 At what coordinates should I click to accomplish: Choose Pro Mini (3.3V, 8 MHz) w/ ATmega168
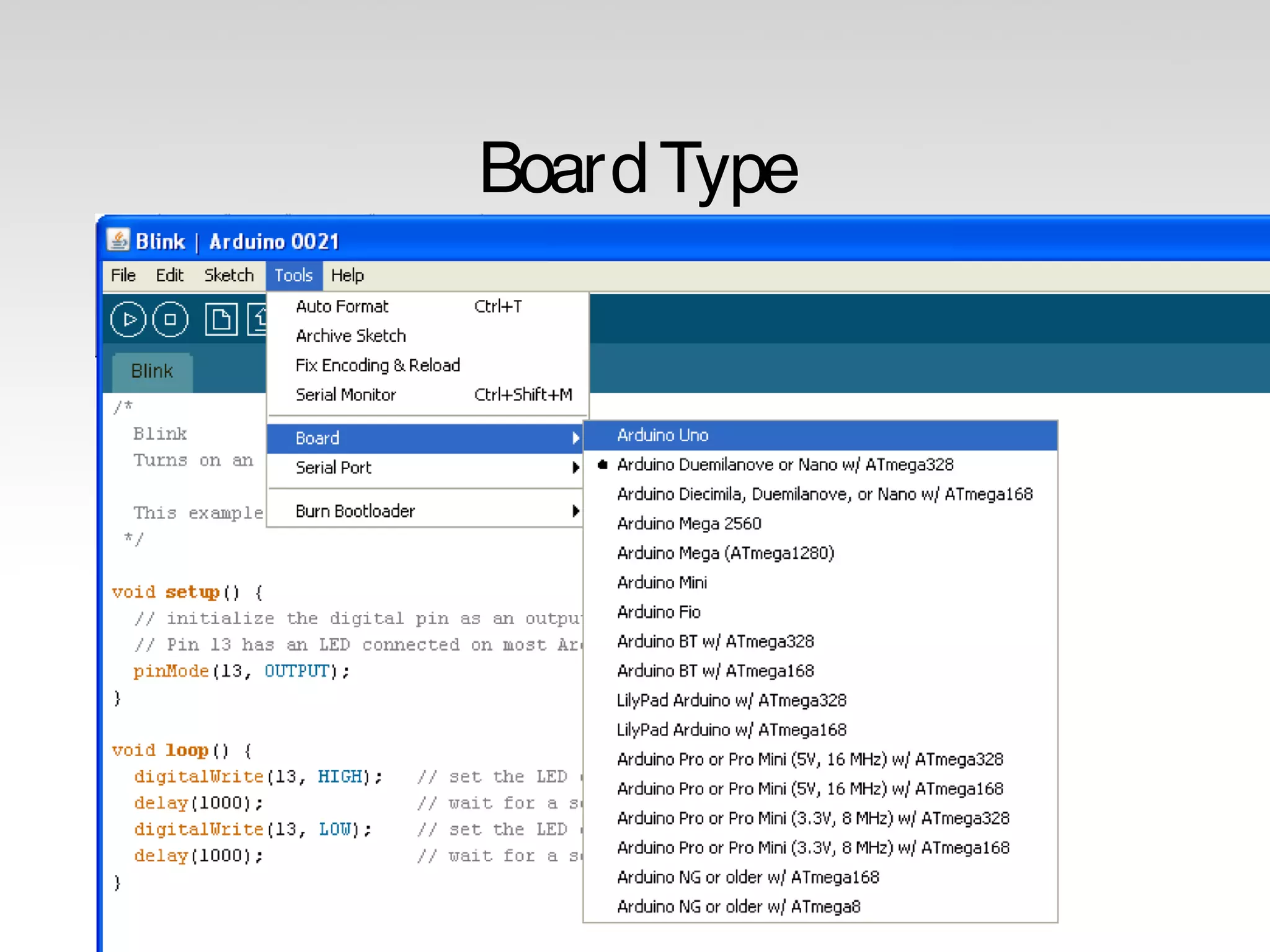coord(820,847)
